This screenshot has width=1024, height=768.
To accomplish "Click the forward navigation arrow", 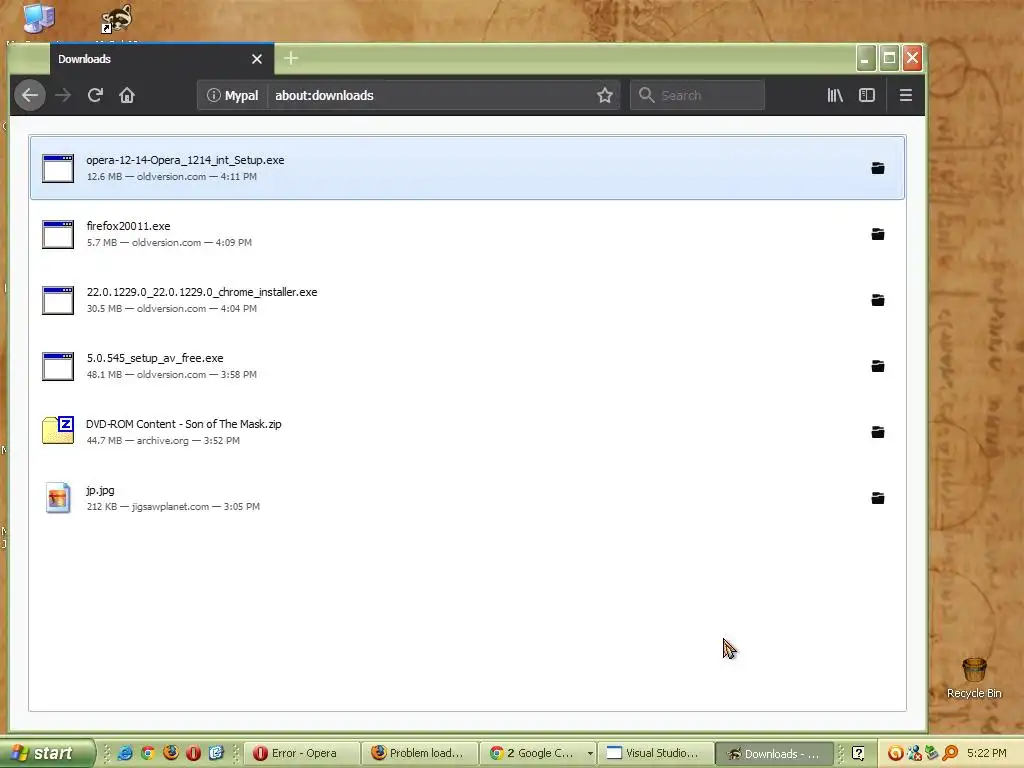I will coord(63,95).
